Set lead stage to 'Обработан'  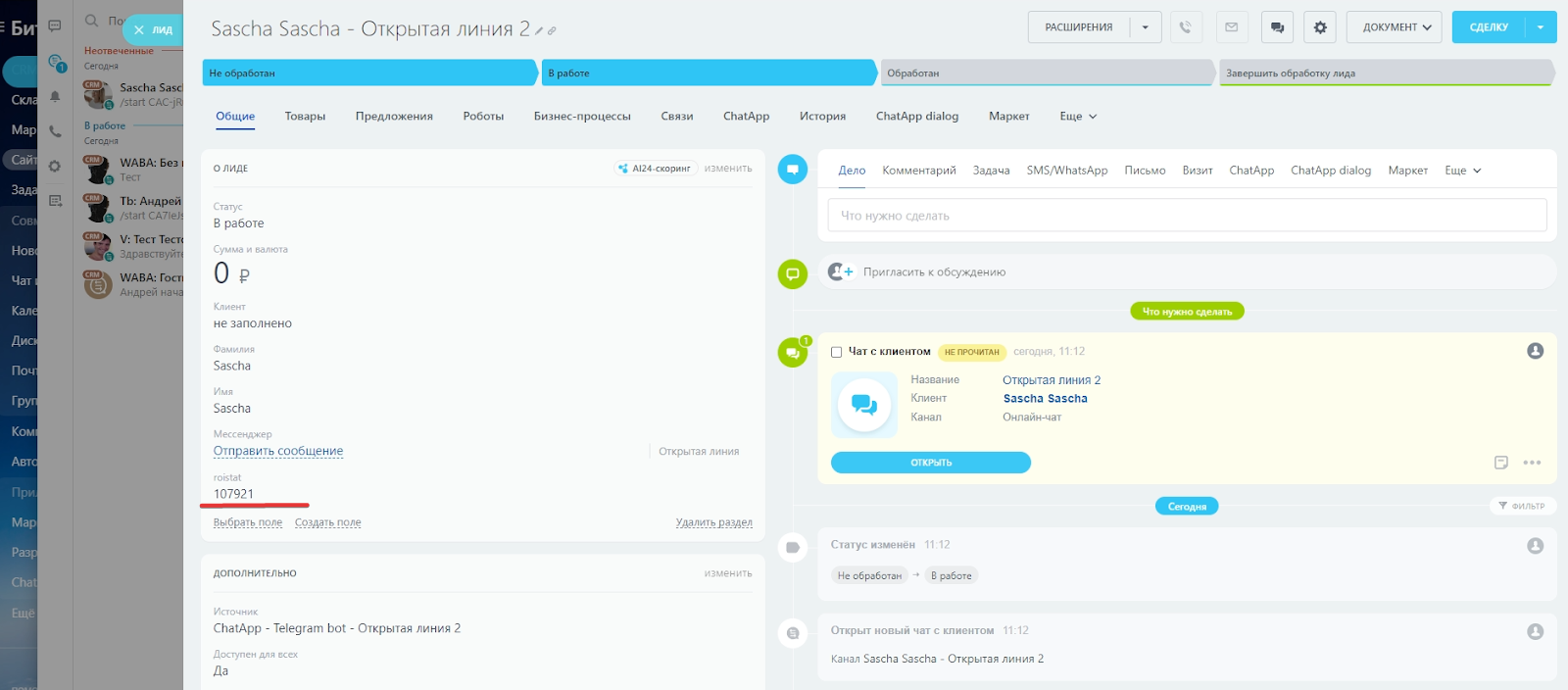[1047, 74]
